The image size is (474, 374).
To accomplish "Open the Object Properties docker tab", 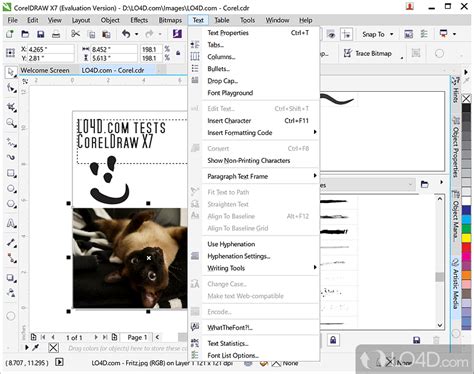I will [455, 147].
